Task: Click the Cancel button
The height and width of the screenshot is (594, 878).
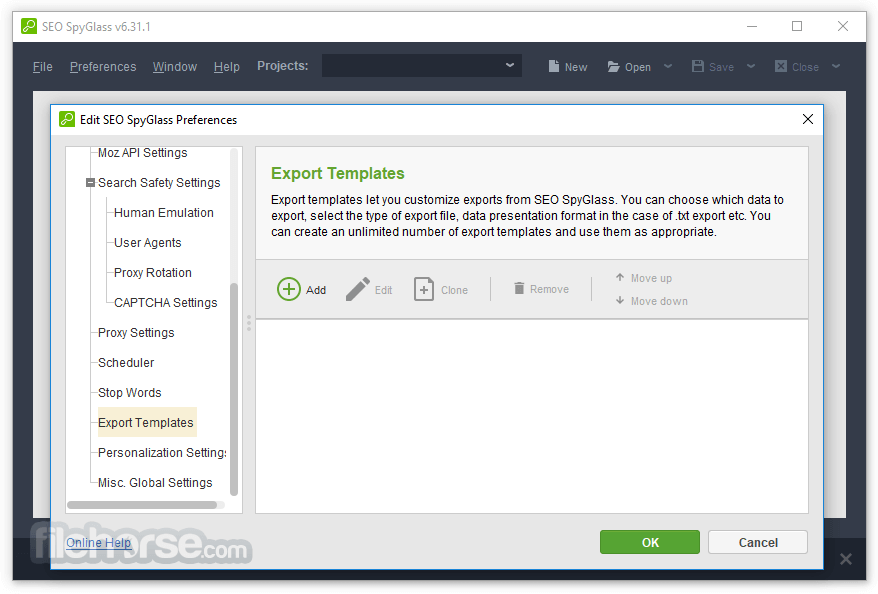Action: tap(758, 542)
